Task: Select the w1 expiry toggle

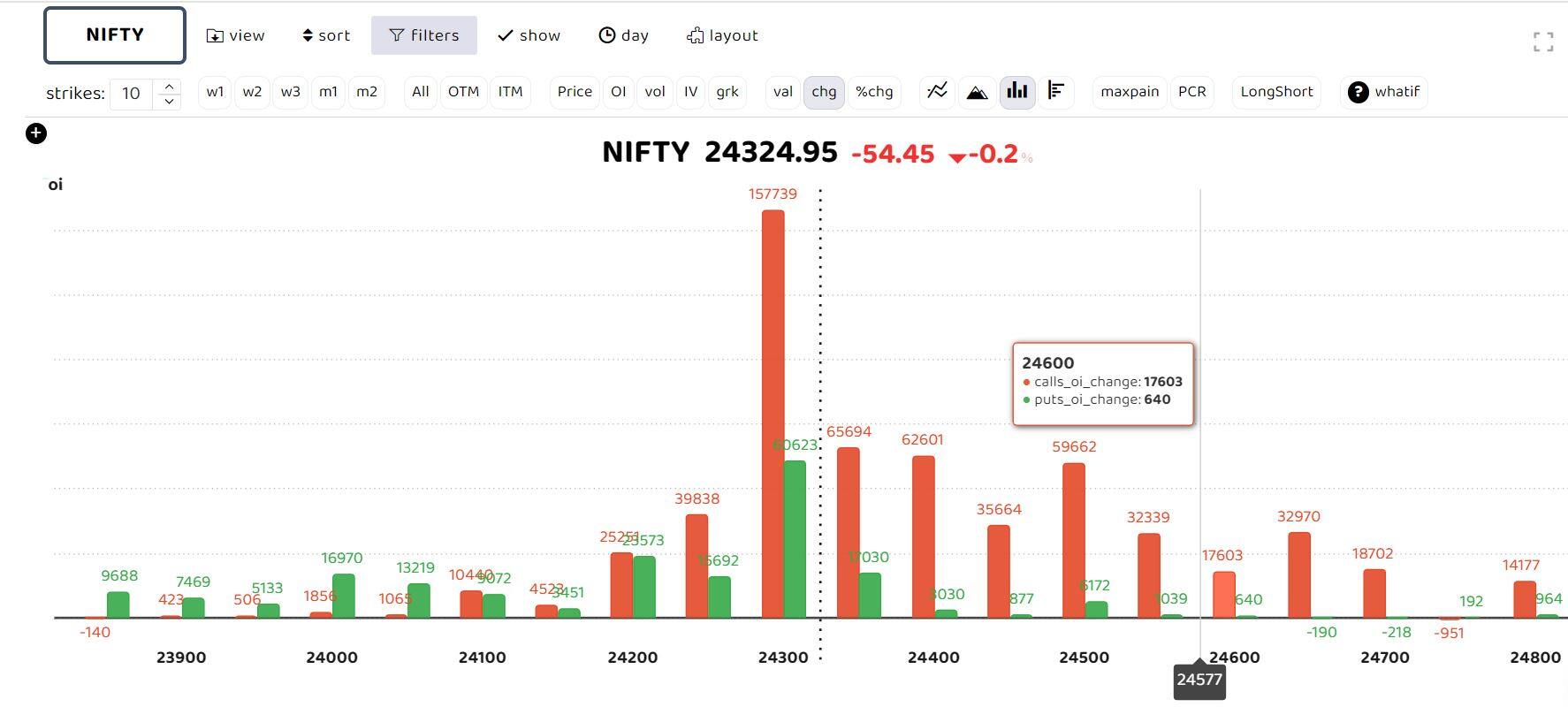Action: (x=215, y=92)
